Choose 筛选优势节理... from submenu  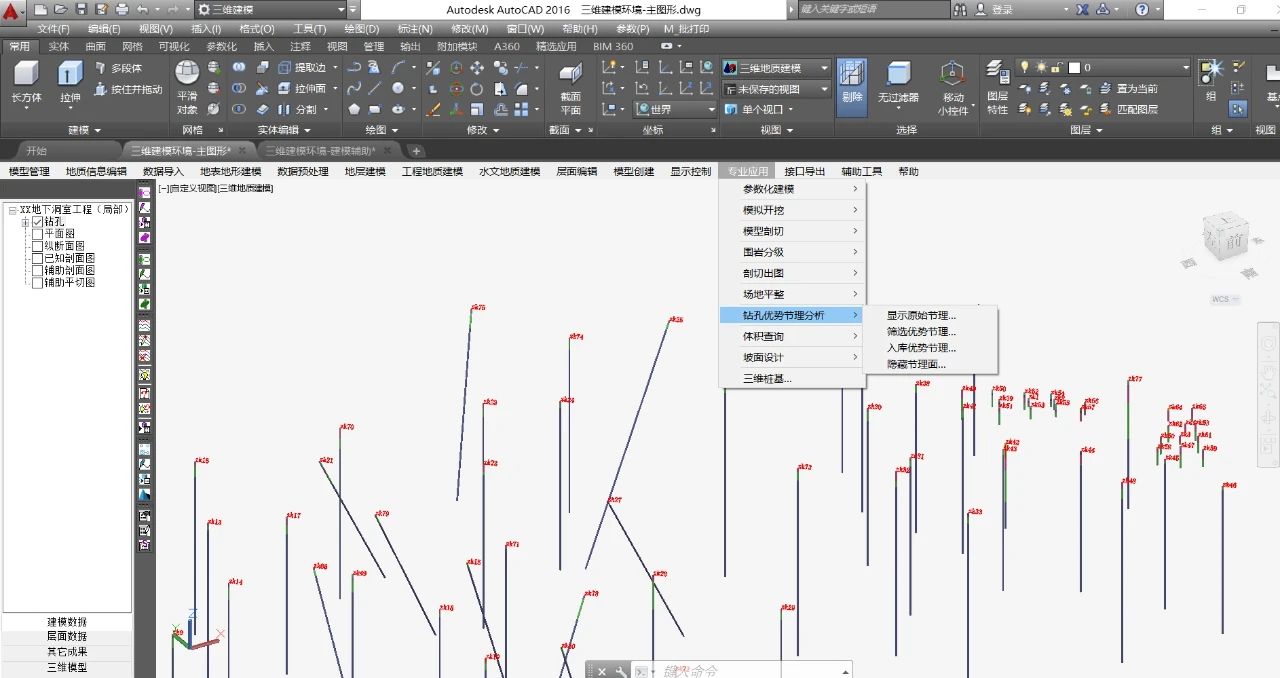point(921,332)
